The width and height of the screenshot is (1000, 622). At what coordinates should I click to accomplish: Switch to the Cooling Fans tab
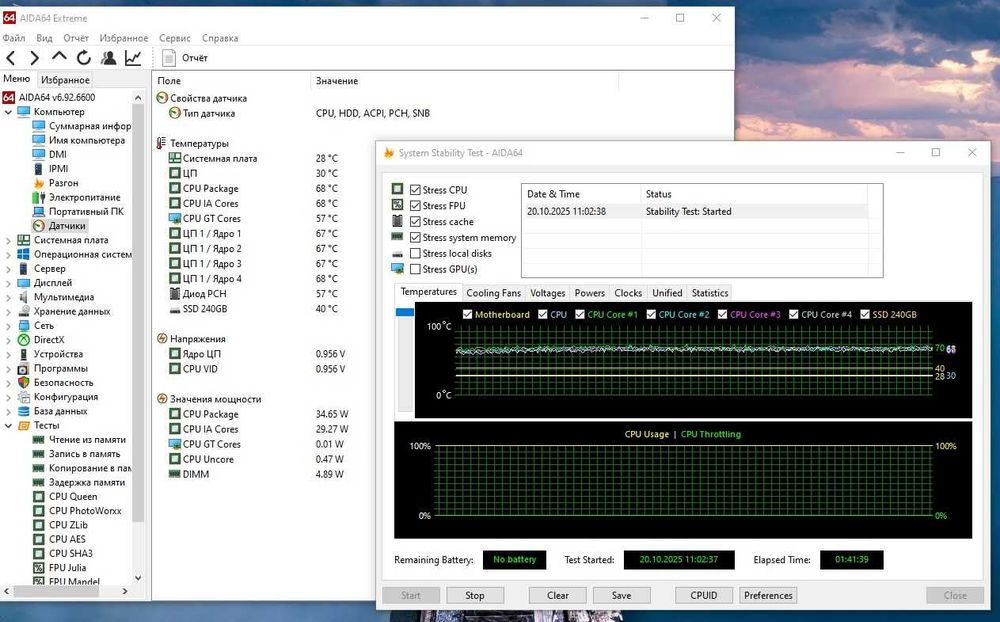[x=494, y=293]
